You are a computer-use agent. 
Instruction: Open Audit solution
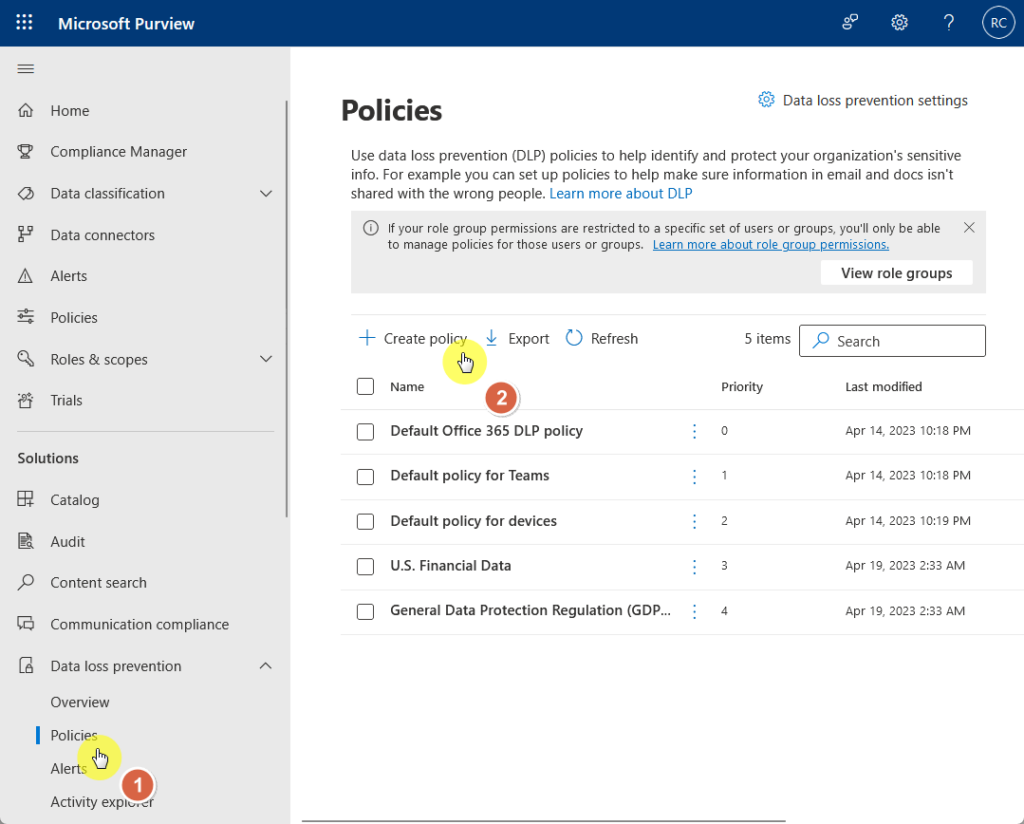tap(68, 541)
